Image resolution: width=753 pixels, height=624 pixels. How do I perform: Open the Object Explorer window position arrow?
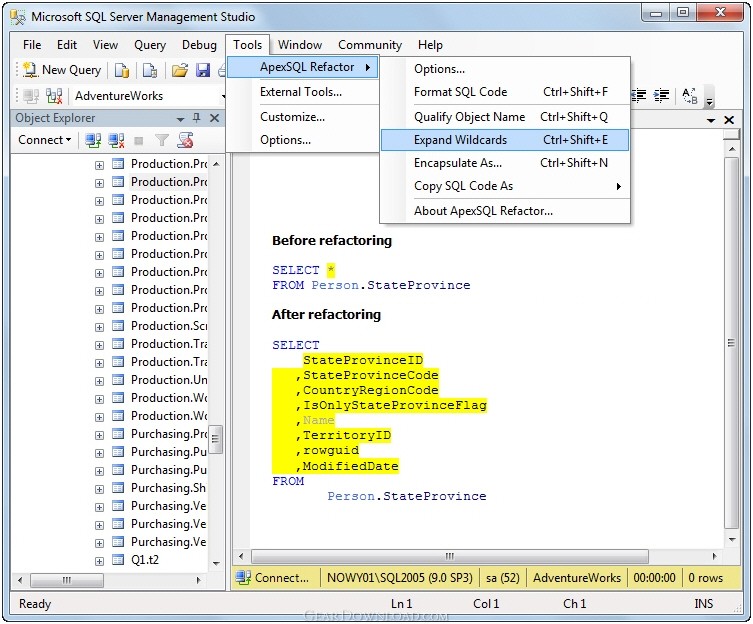pyautogui.click(x=181, y=119)
